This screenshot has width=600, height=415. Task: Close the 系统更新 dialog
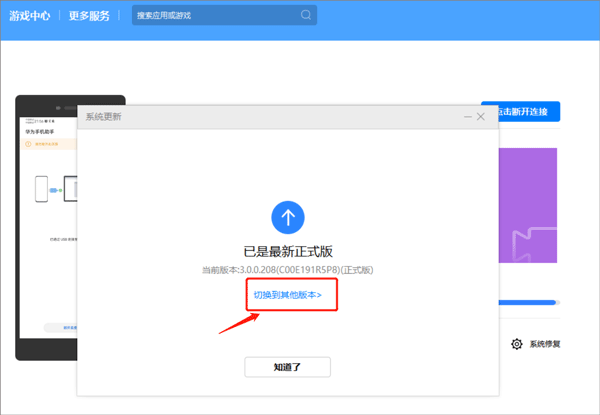point(481,117)
